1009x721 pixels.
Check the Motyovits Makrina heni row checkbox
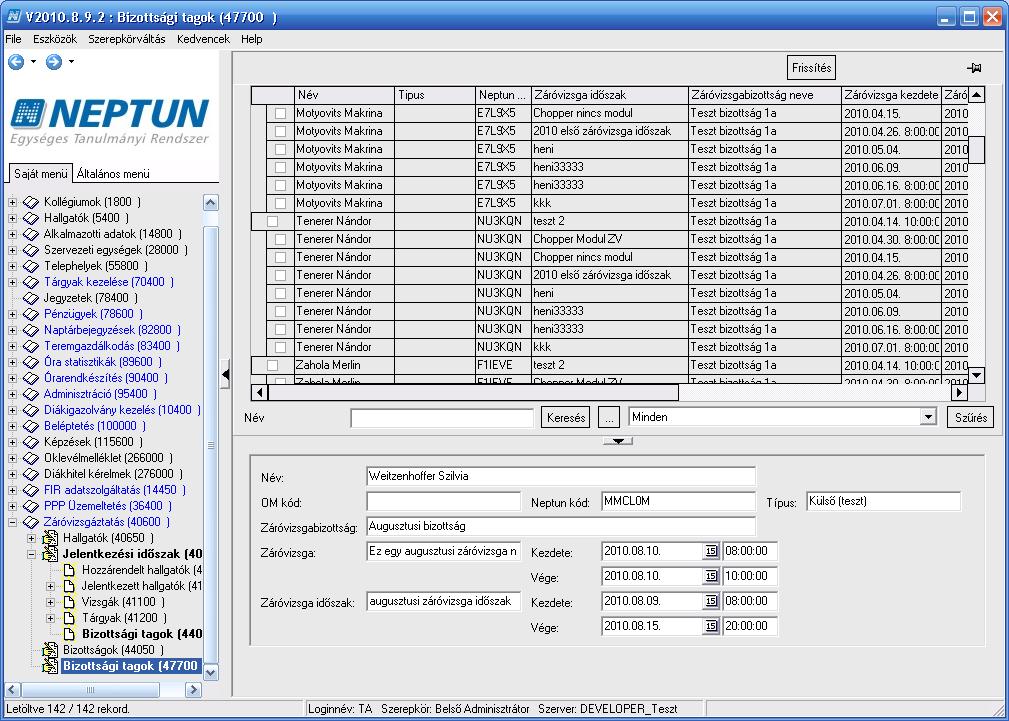click(x=281, y=149)
